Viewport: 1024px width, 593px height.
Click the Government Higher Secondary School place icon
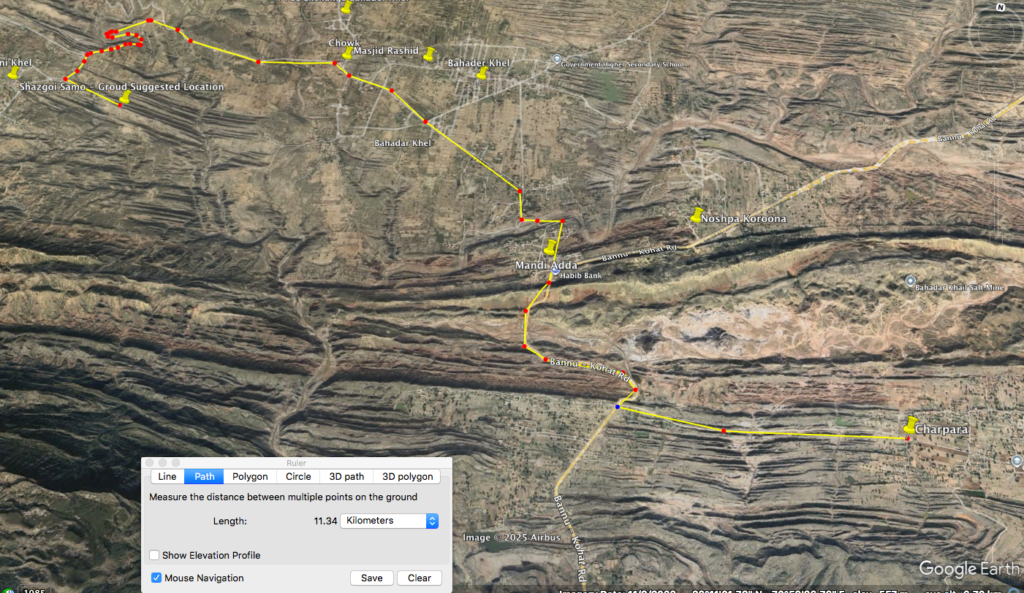[556, 59]
